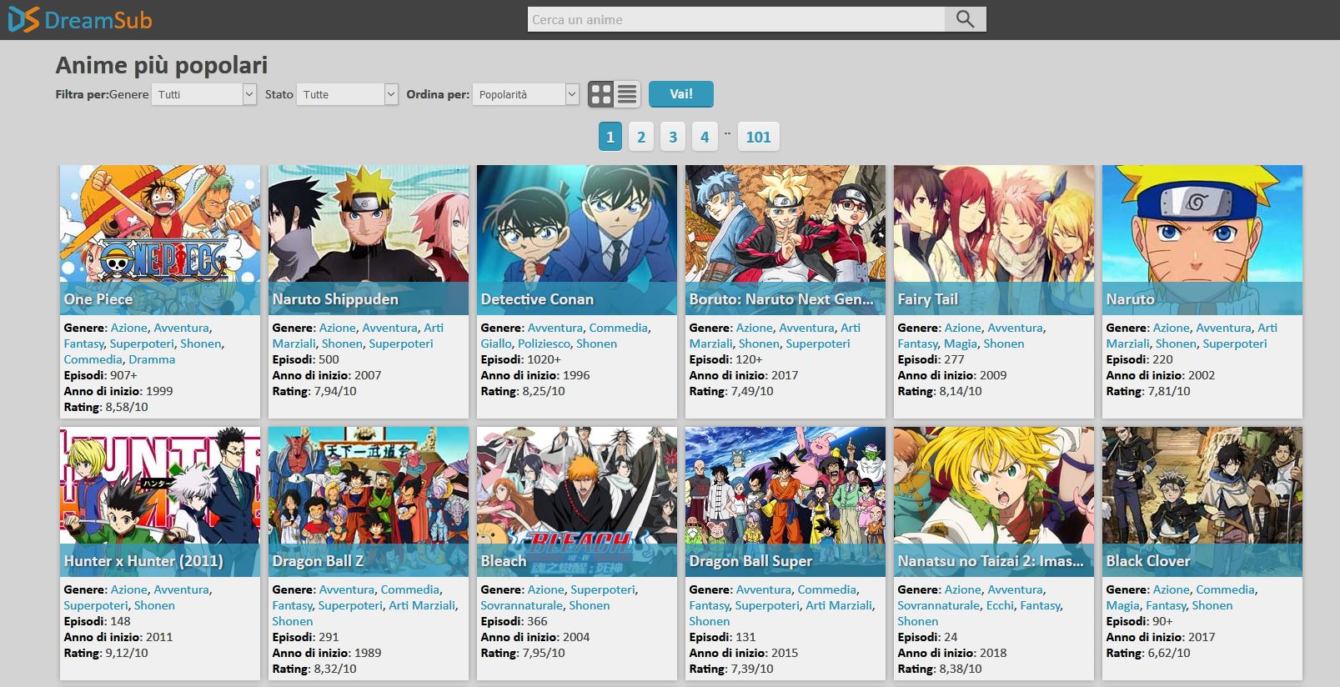This screenshot has width=1340, height=687.
Task: Click the Hunter x Hunter (2011) title
Action: [x=143, y=561]
